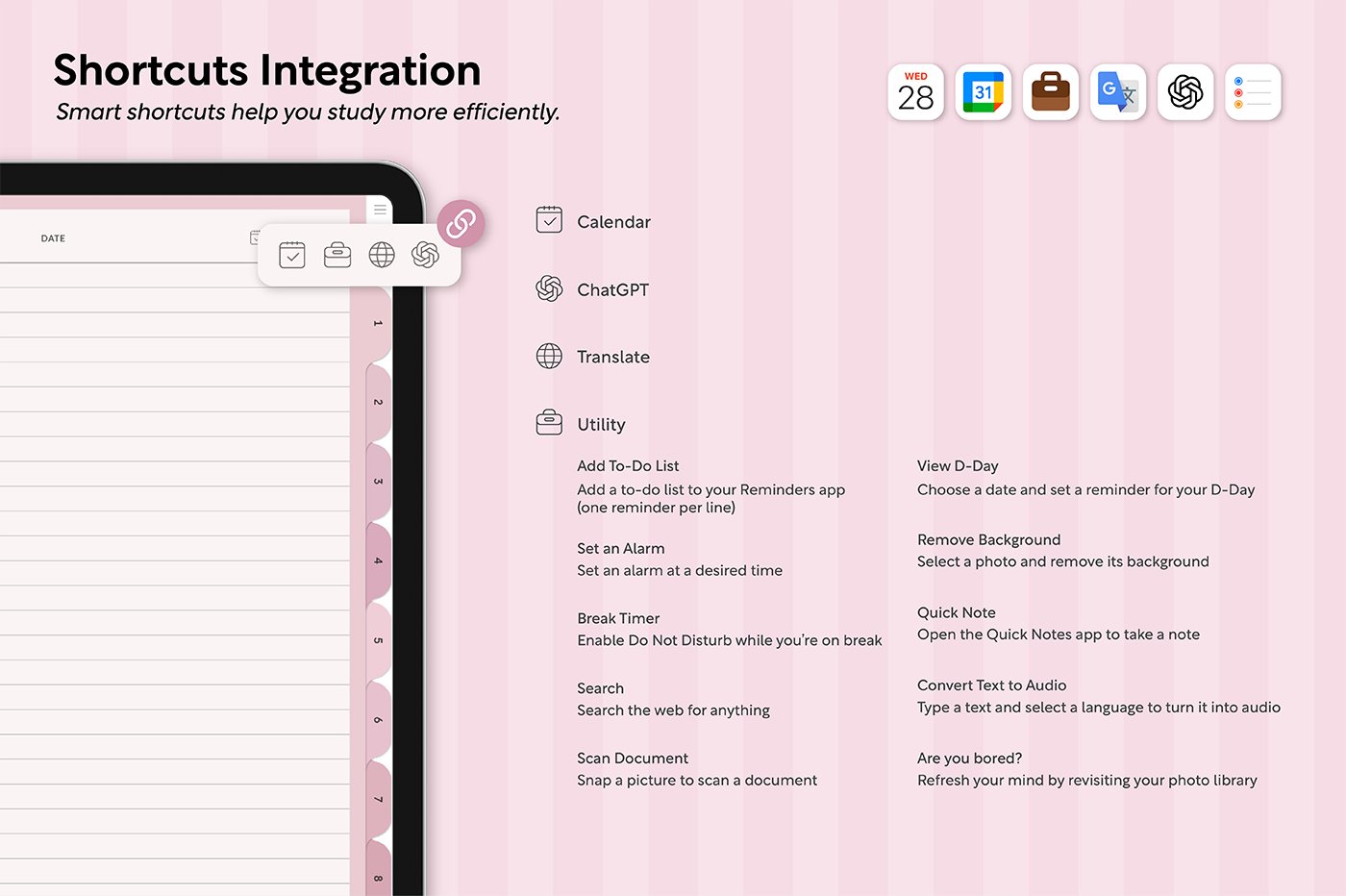Tap the briefcase utility icon in popup
Image resolution: width=1346 pixels, height=896 pixels.
point(337,255)
